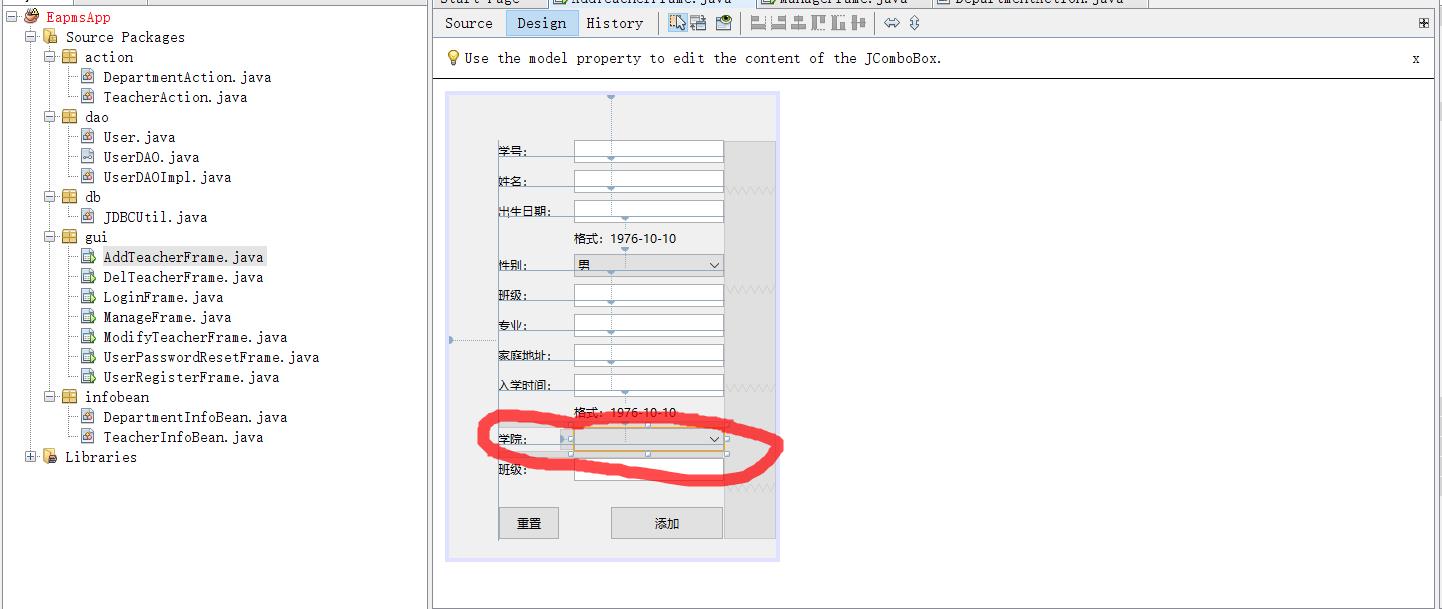The image size is (1442, 609).
Task: Click the 专业 text field
Action: tap(649, 325)
